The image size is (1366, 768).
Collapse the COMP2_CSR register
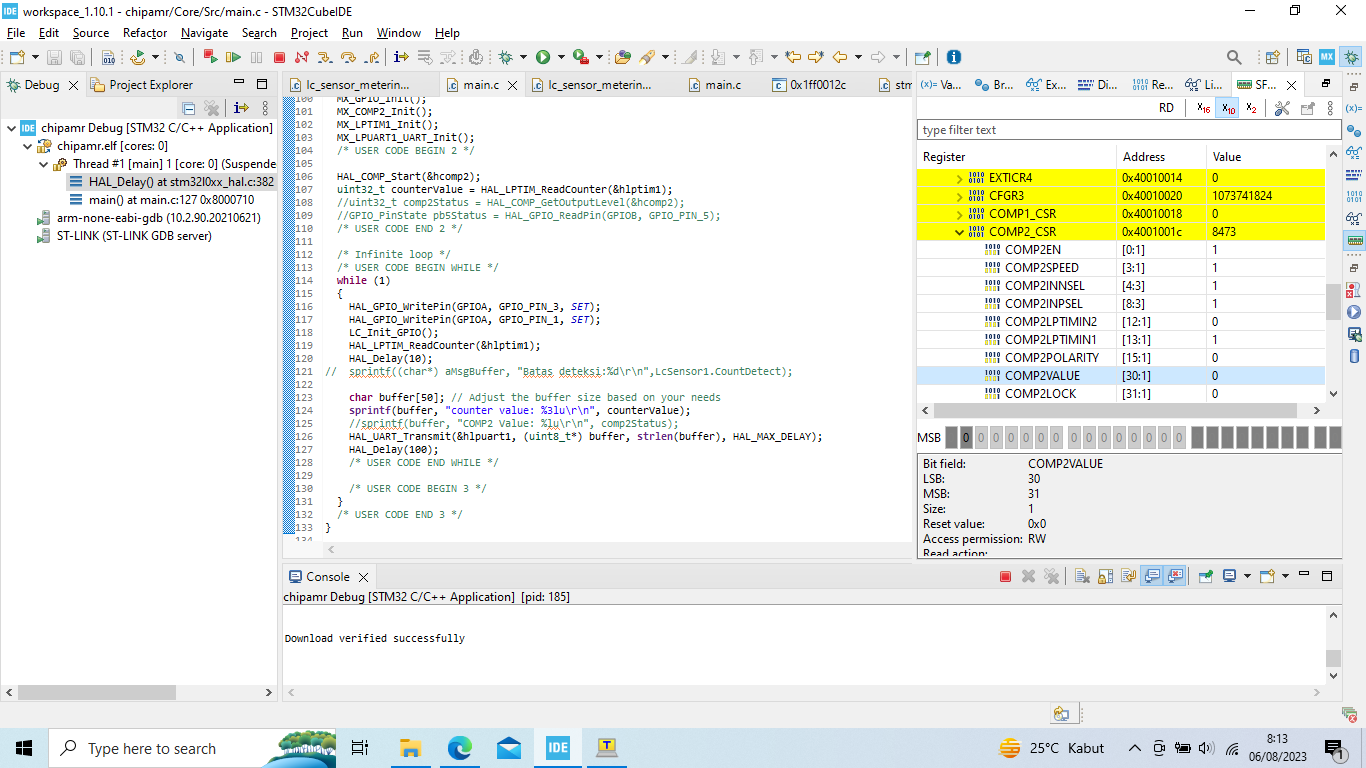click(x=960, y=232)
